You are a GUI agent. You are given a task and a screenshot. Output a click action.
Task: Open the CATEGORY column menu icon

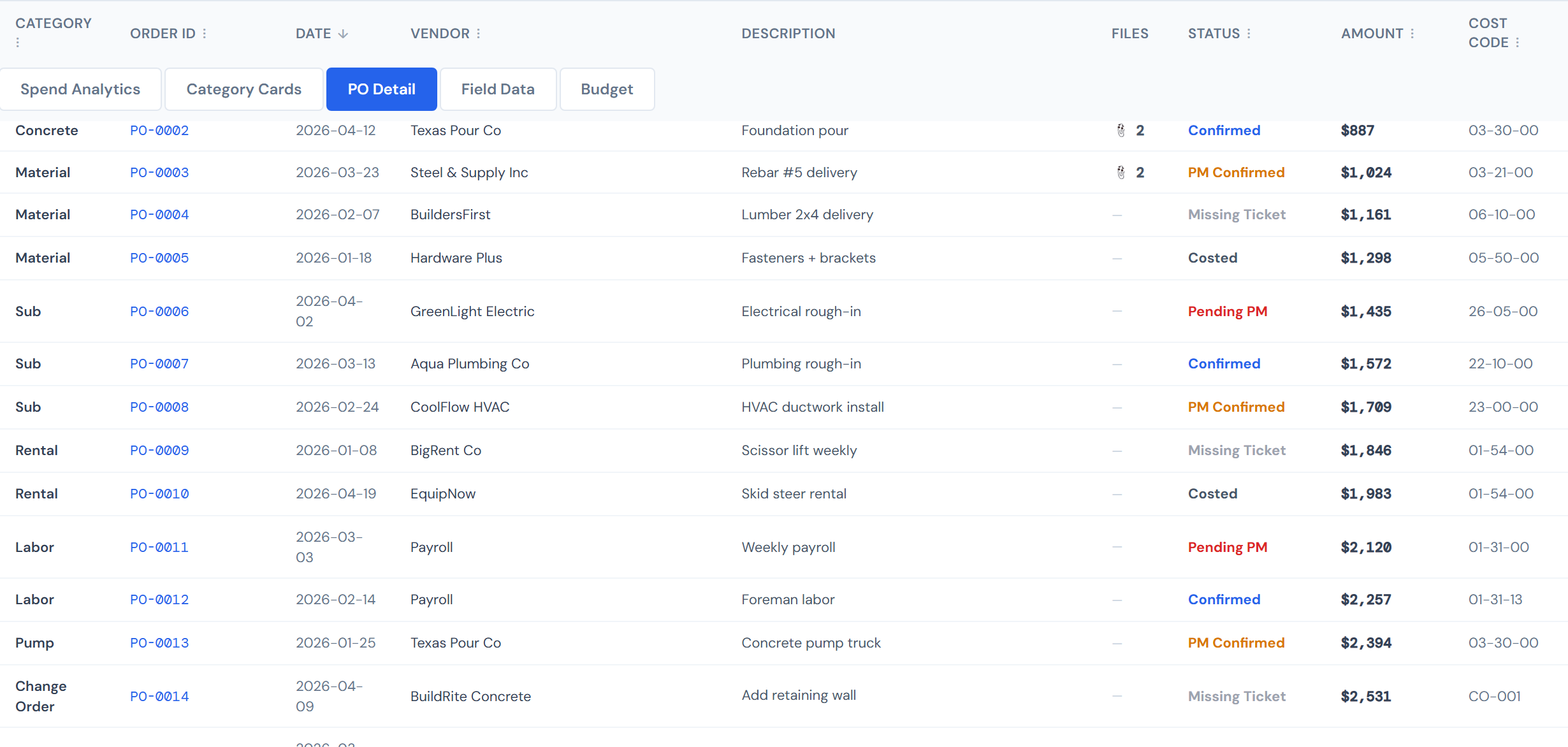click(18, 41)
